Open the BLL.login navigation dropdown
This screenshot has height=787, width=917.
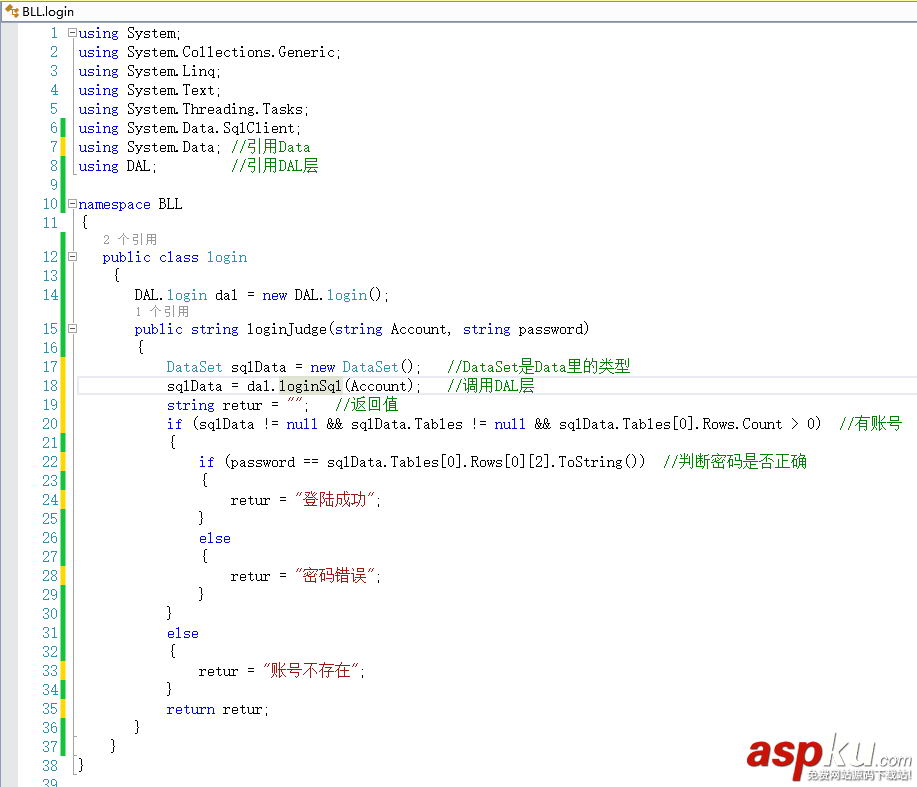[458, 12]
